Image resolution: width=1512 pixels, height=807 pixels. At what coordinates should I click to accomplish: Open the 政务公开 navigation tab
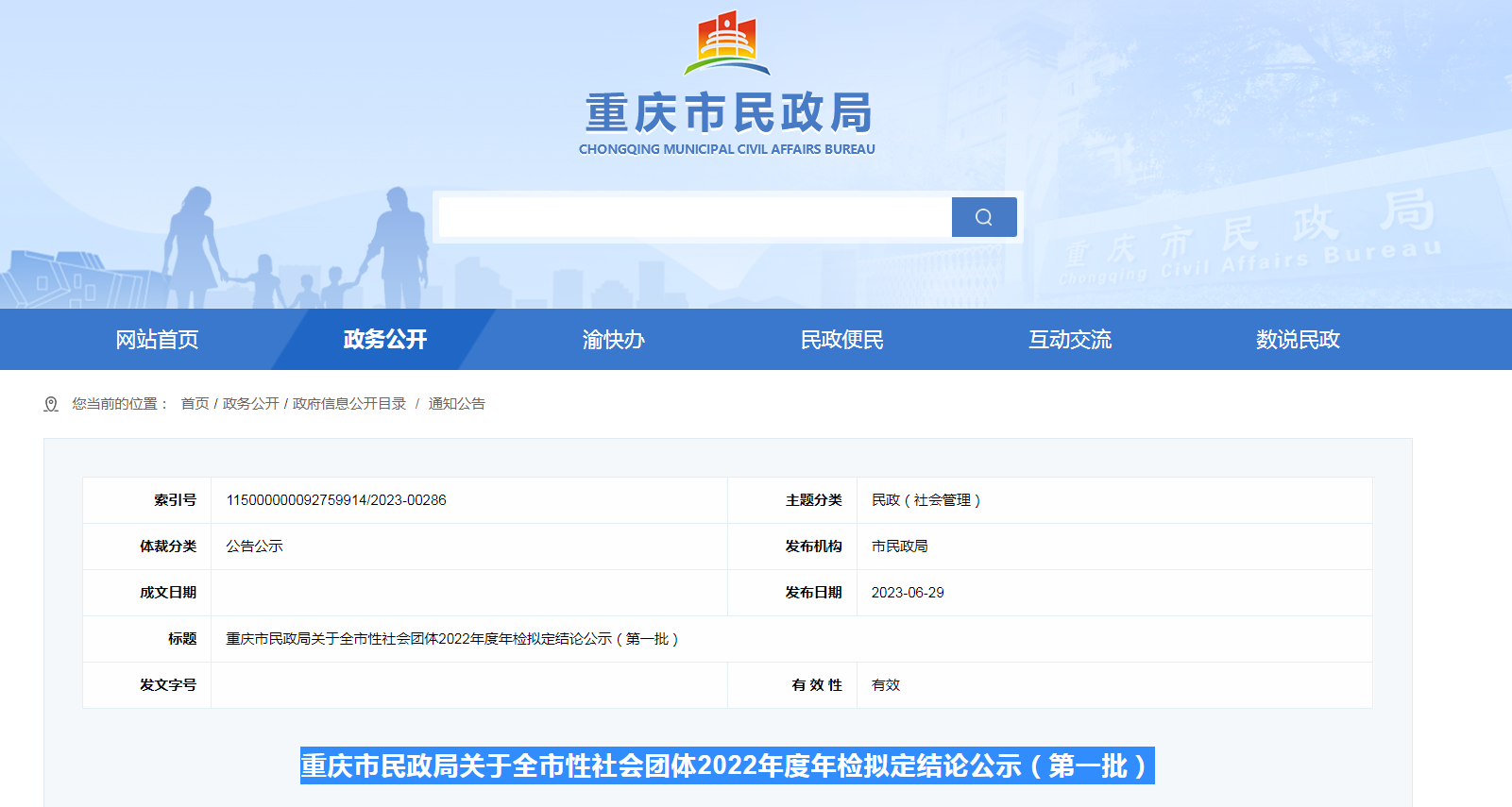[x=385, y=340]
